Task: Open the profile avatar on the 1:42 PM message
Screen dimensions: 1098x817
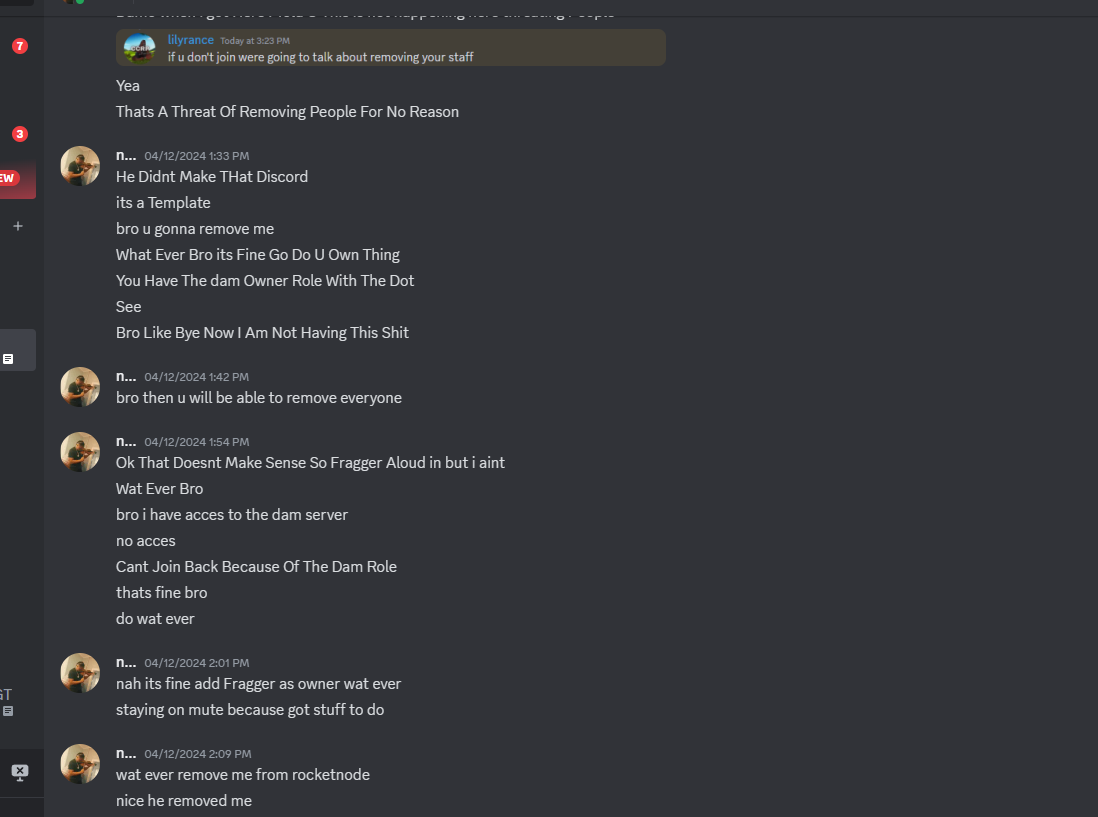Action: (80, 387)
